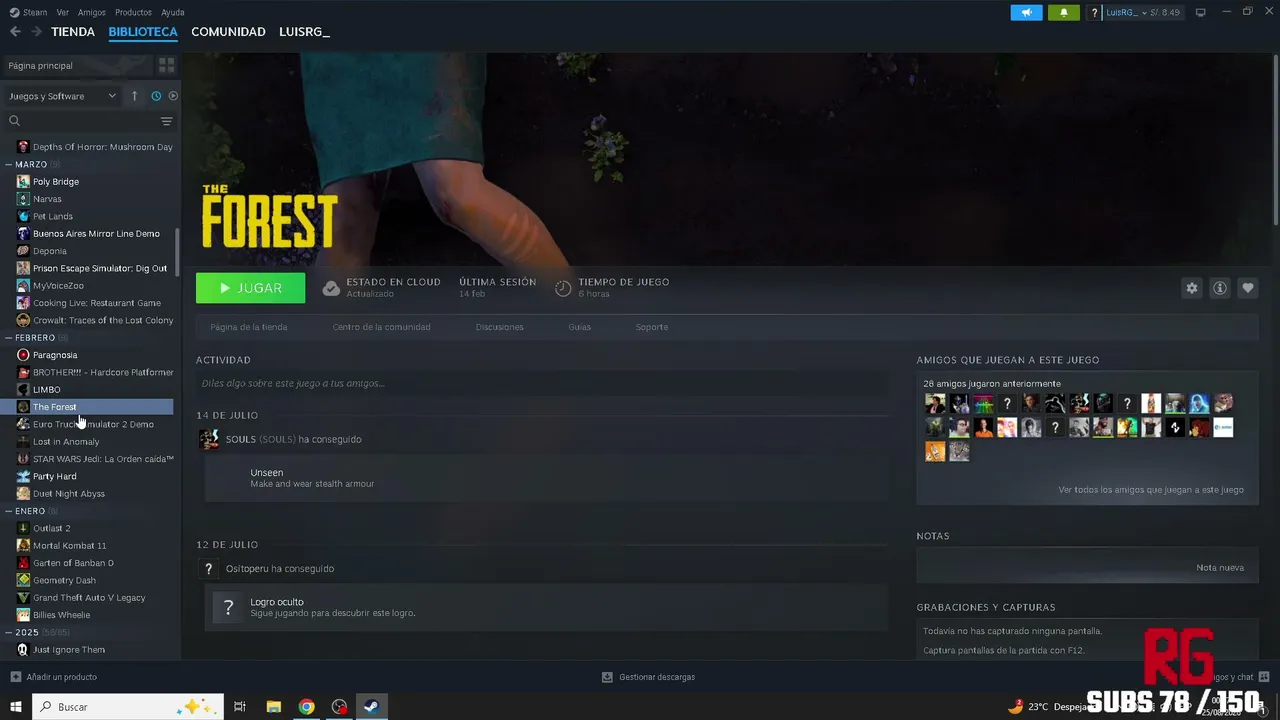The height and width of the screenshot is (720, 1280).
Task: Go to the COMUNIDAD tab
Action: click(228, 32)
